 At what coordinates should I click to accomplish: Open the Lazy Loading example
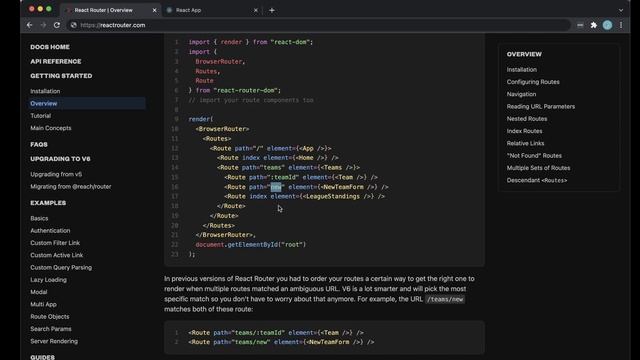(49, 280)
